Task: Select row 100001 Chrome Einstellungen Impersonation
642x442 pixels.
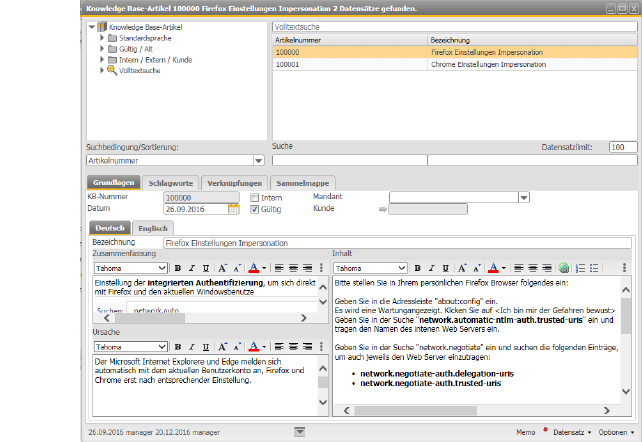Action: pyautogui.click(x=455, y=64)
